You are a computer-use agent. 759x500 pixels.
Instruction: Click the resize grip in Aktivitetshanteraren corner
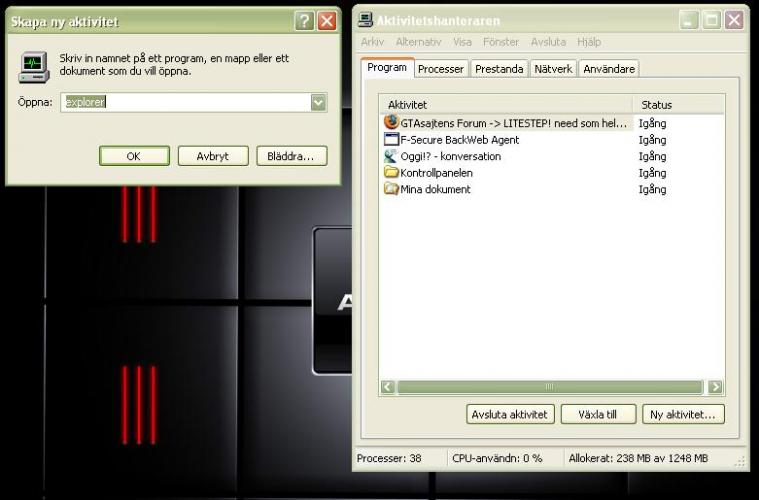tap(740, 462)
